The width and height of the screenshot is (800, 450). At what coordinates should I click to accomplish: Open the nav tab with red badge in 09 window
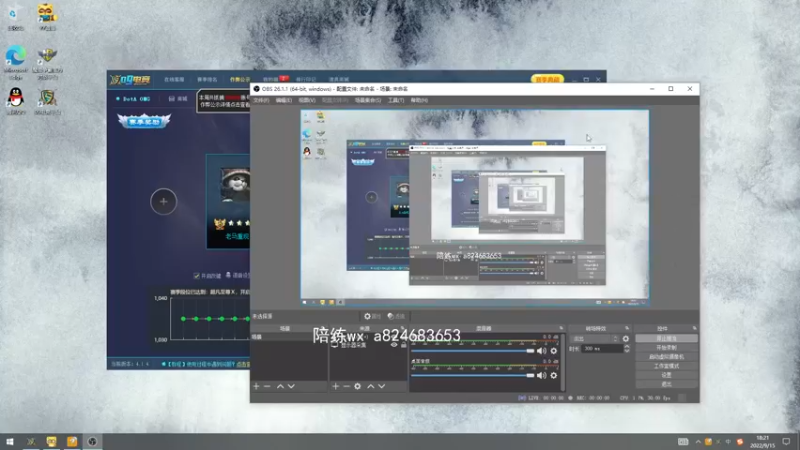coord(274,79)
